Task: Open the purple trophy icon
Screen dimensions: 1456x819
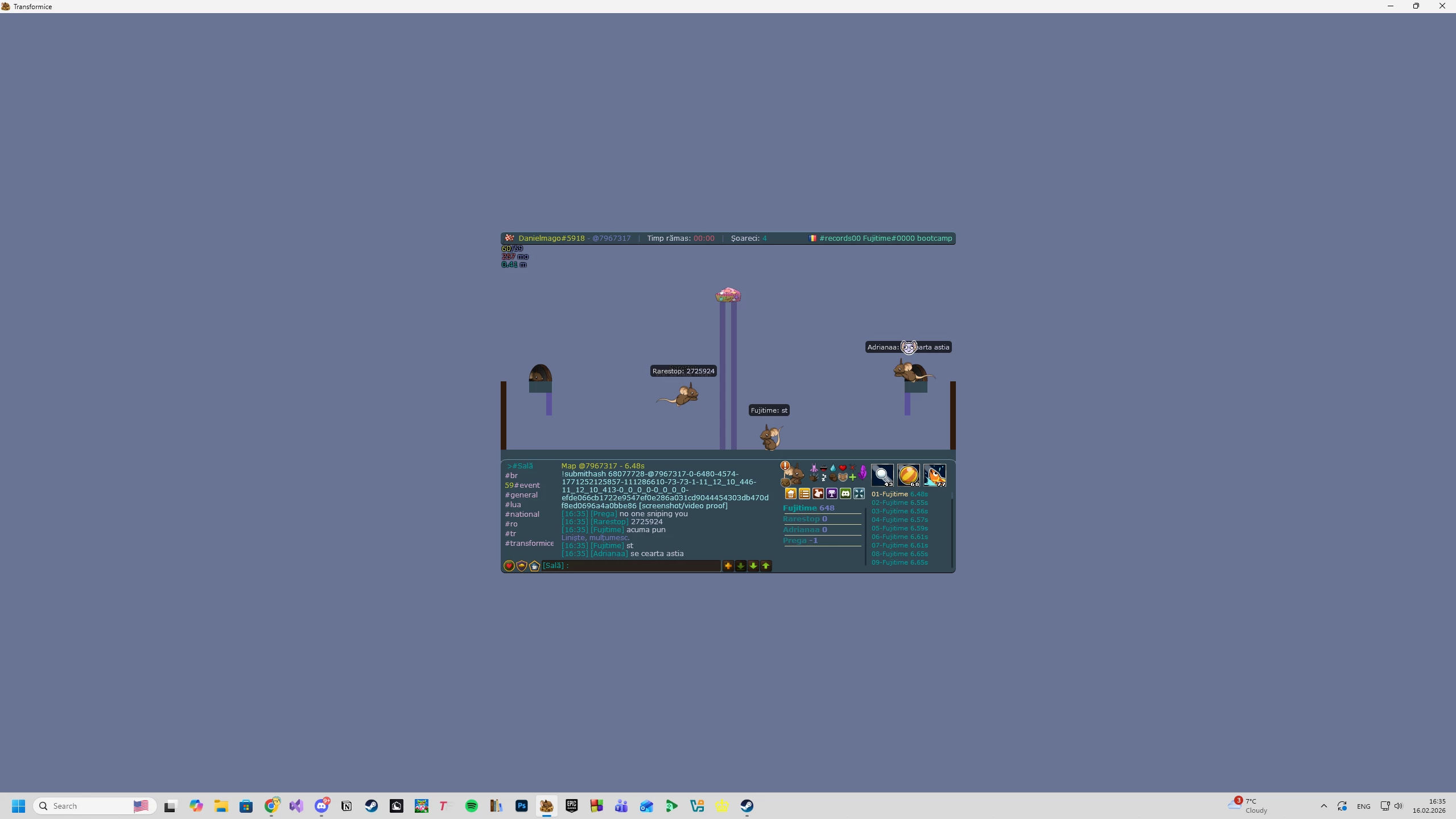Action: pyautogui.click(x=831, y=493)
